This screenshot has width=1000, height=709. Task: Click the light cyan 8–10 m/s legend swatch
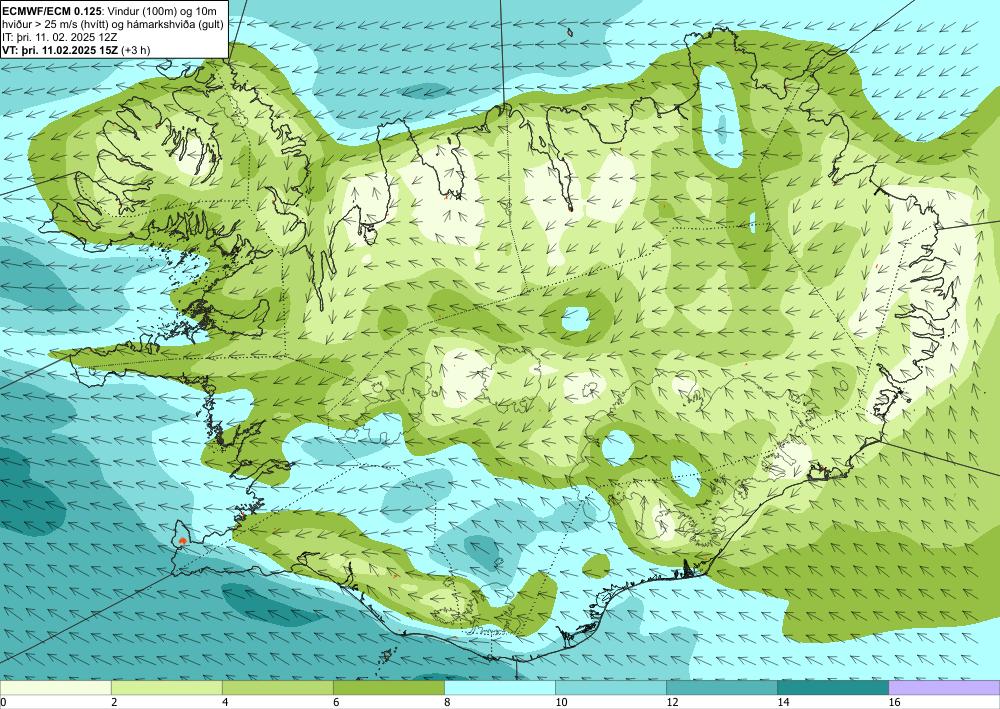pyautogui.click(x=499, y=687)
